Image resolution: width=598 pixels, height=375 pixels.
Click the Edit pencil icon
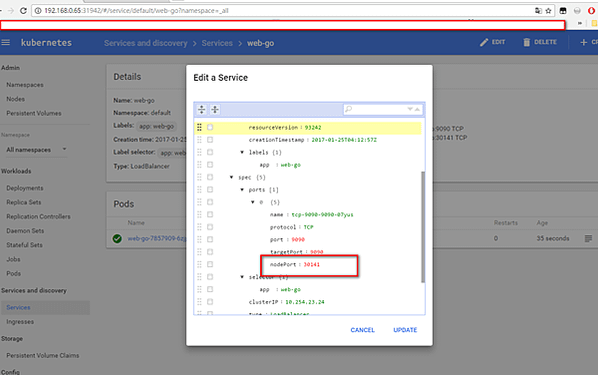point(484,42)
